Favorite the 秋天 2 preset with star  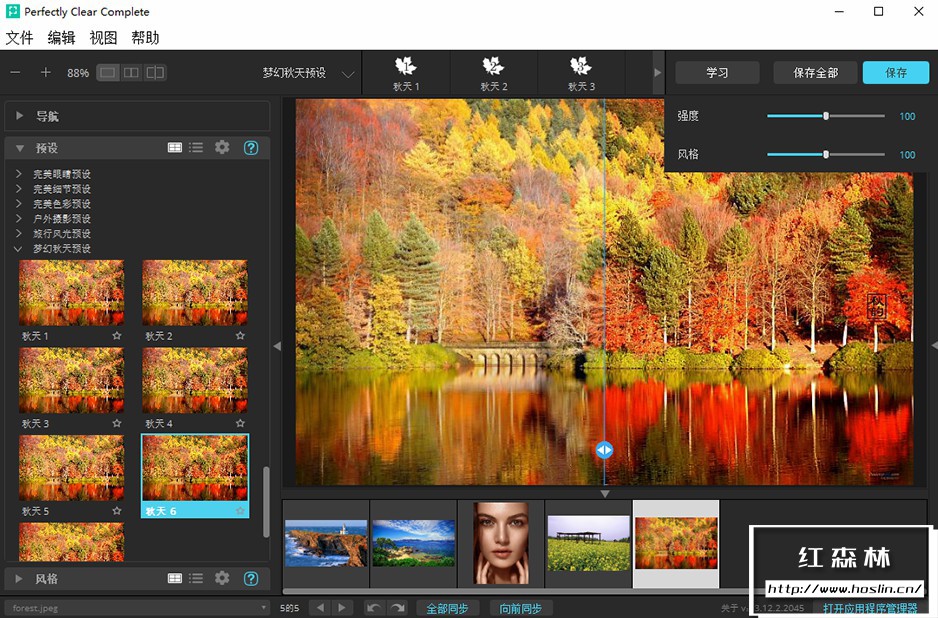pos(240,336)
